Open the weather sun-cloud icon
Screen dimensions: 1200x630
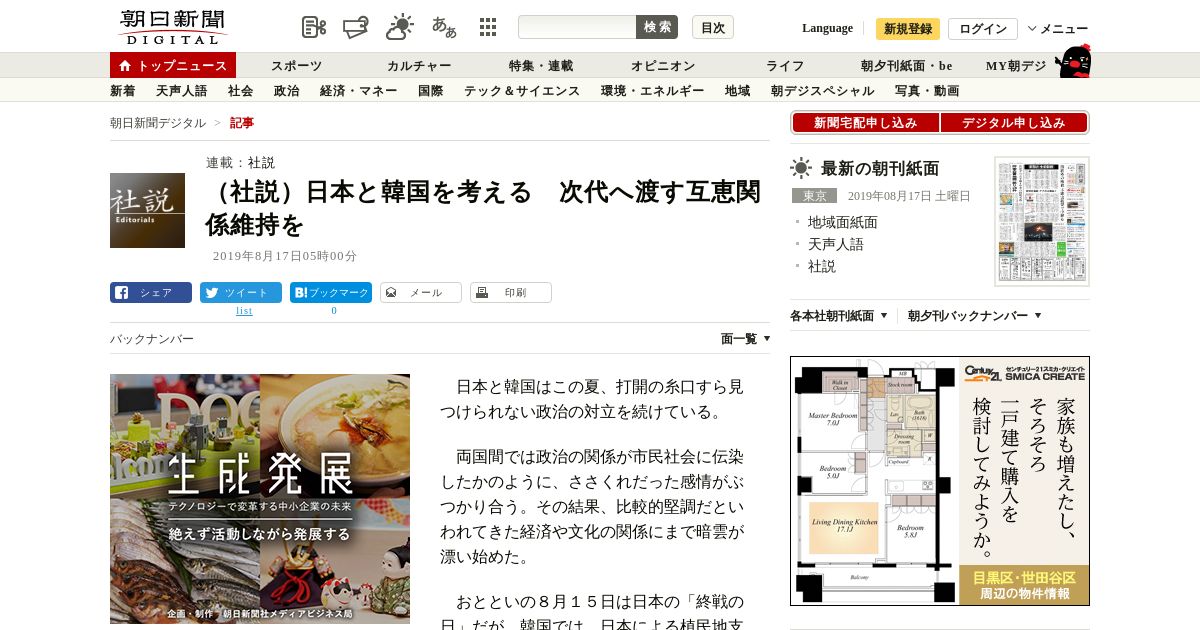[x=400, y=27]
